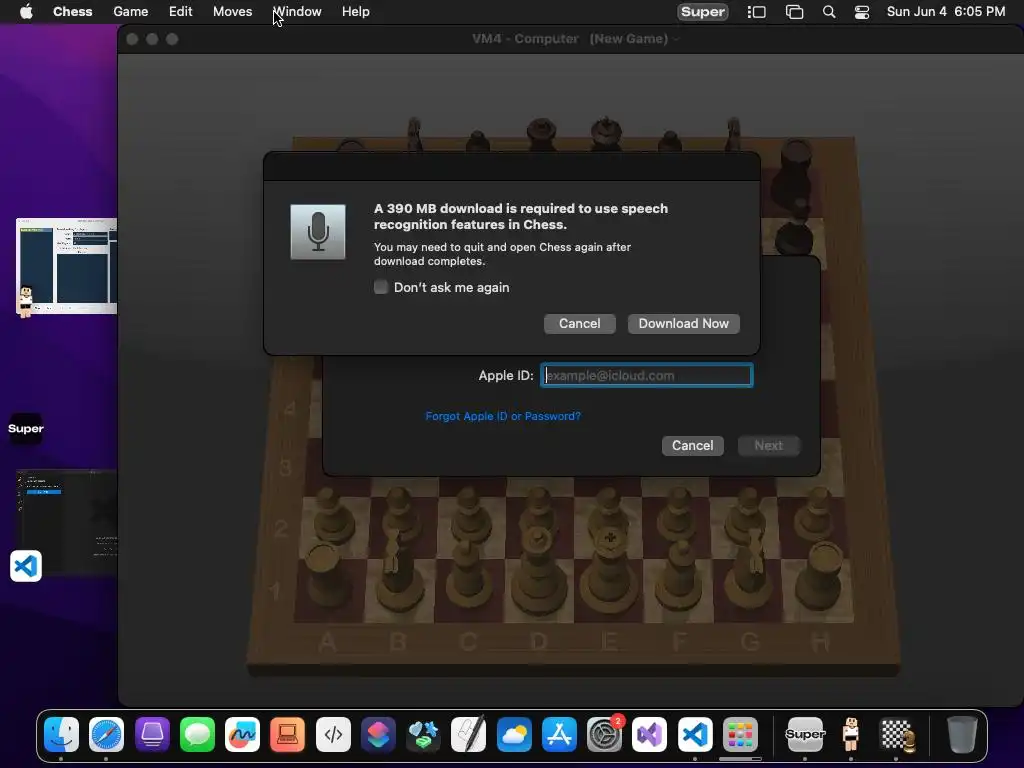1024x768 pixels.
Task: Open the Super app in the Dock
Action: pos(805,735)
